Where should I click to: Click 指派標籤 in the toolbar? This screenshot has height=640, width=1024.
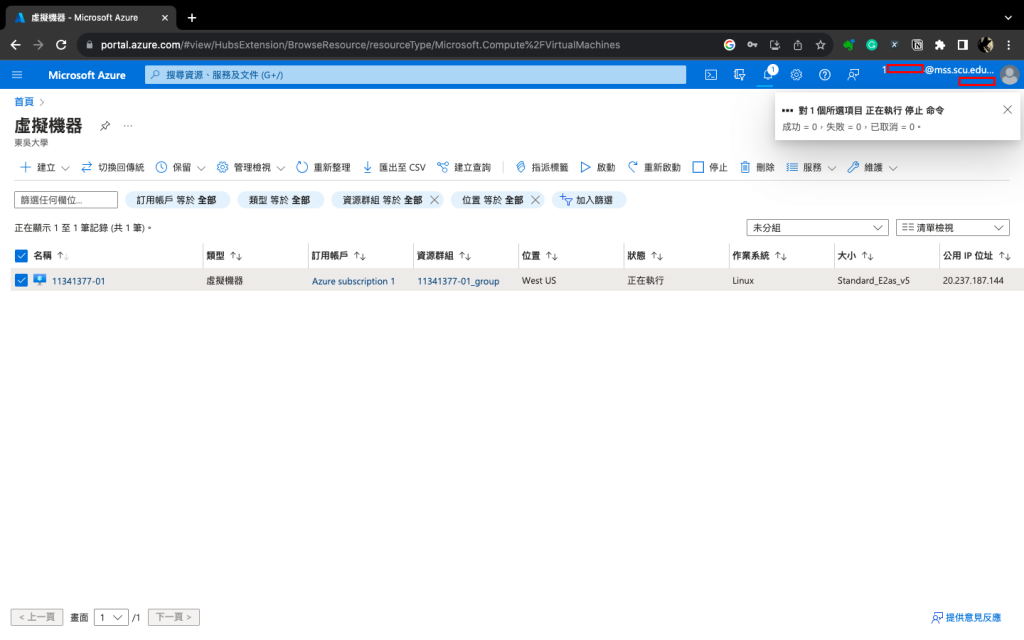pos(541,167)
